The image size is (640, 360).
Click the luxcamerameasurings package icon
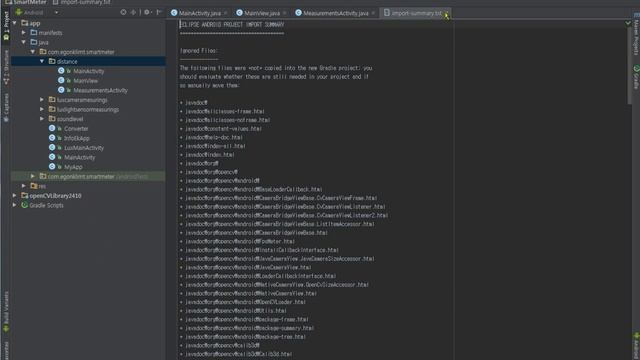tap(52, 100)
